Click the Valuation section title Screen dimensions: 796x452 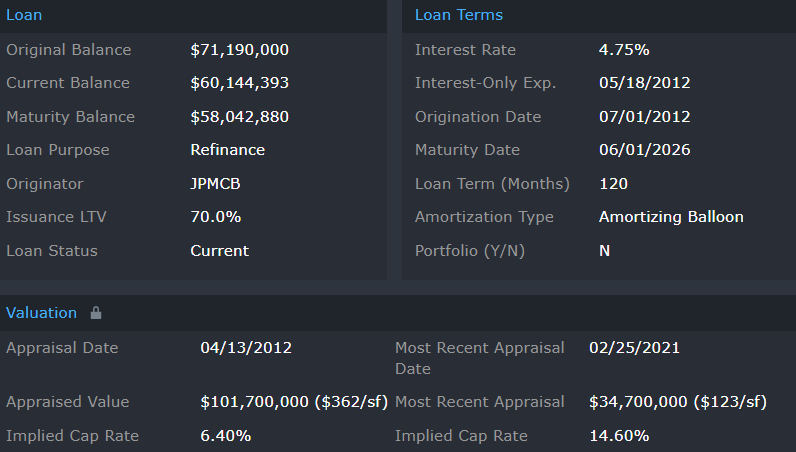coord(41,313)
